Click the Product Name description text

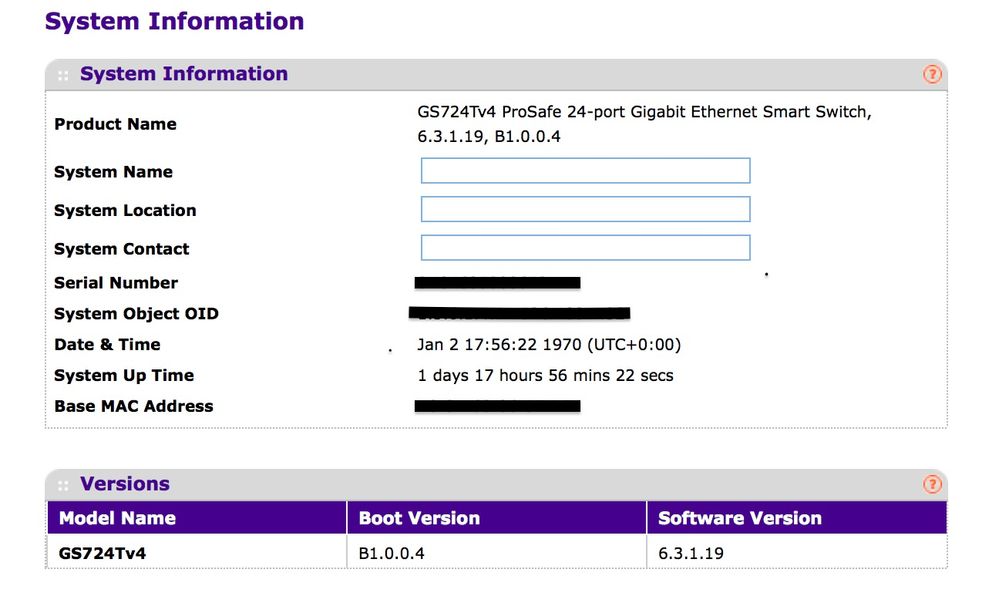(644, 124)
